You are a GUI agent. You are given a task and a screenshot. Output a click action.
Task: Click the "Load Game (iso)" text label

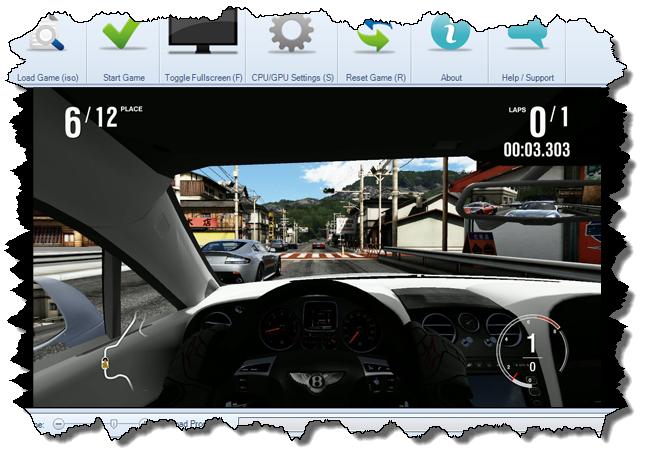[x=46, y=77]
